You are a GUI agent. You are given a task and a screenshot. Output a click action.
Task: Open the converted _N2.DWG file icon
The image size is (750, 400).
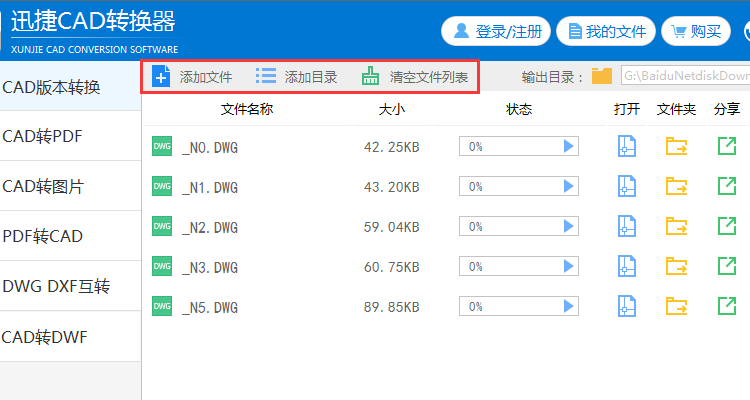point(627,226)
